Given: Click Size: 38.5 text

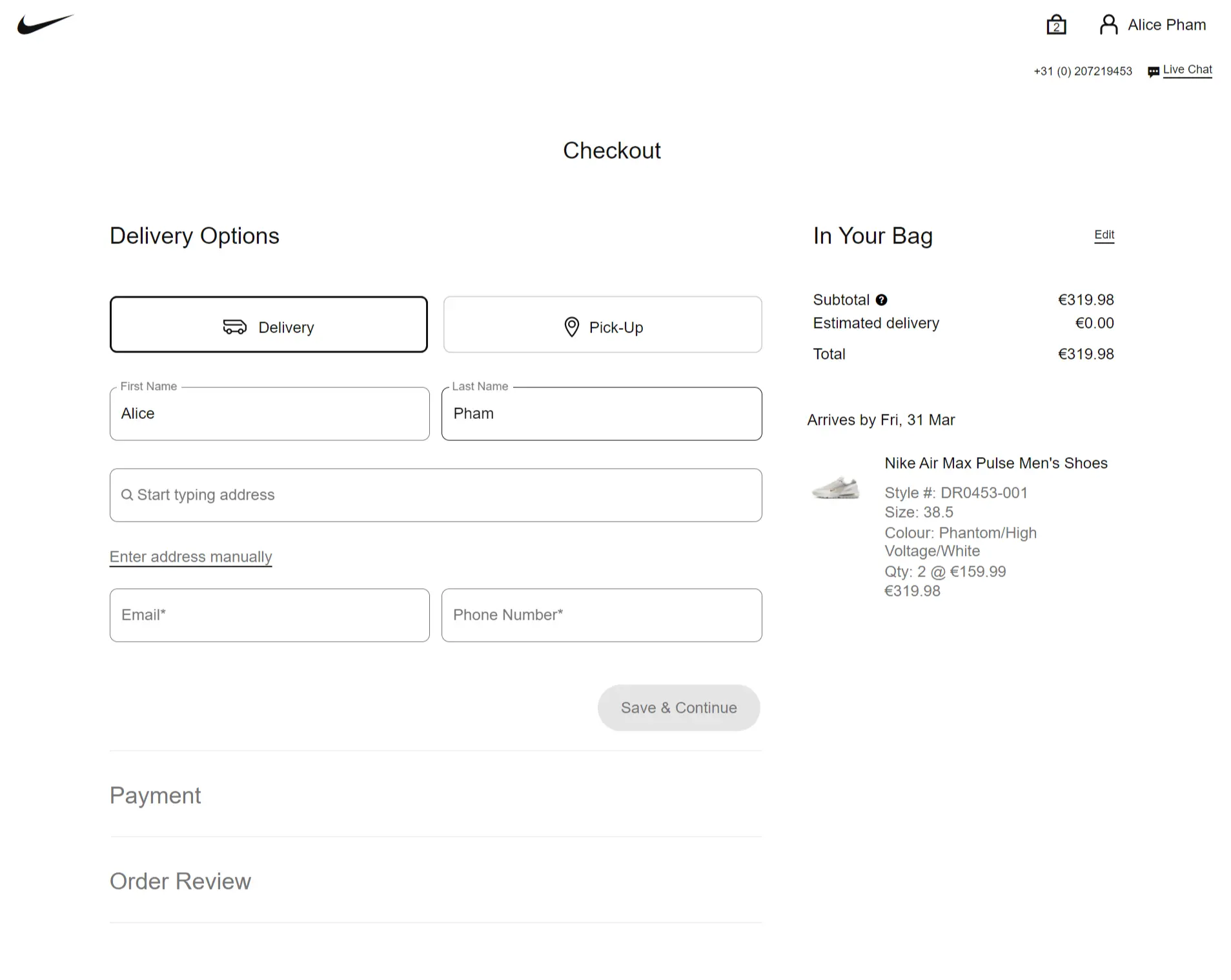Looking at the screenshot, I should click(919, 512).
